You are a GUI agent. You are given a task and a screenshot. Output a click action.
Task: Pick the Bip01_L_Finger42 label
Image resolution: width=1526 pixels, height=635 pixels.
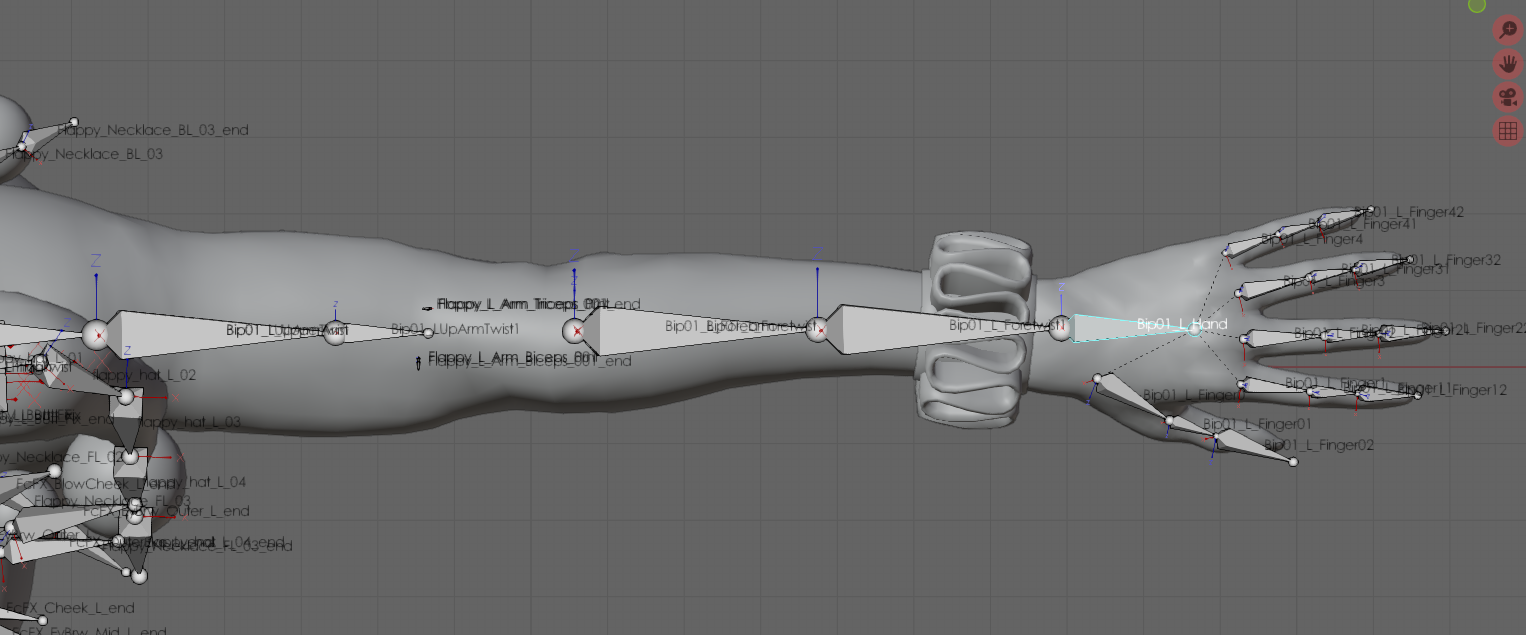[1409, 212]
